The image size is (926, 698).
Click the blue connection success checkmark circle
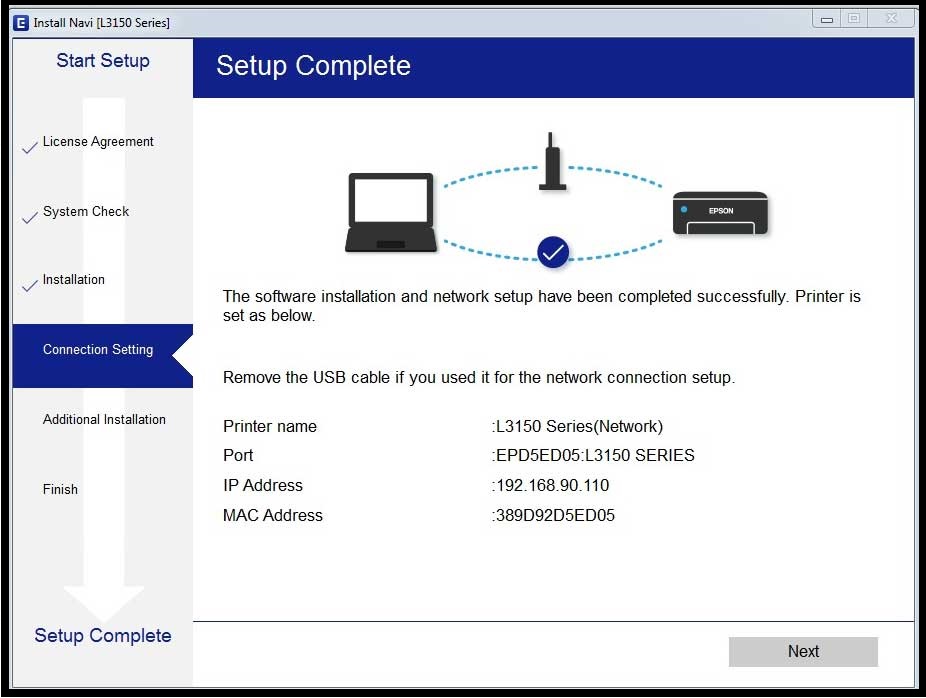[553, 252]
